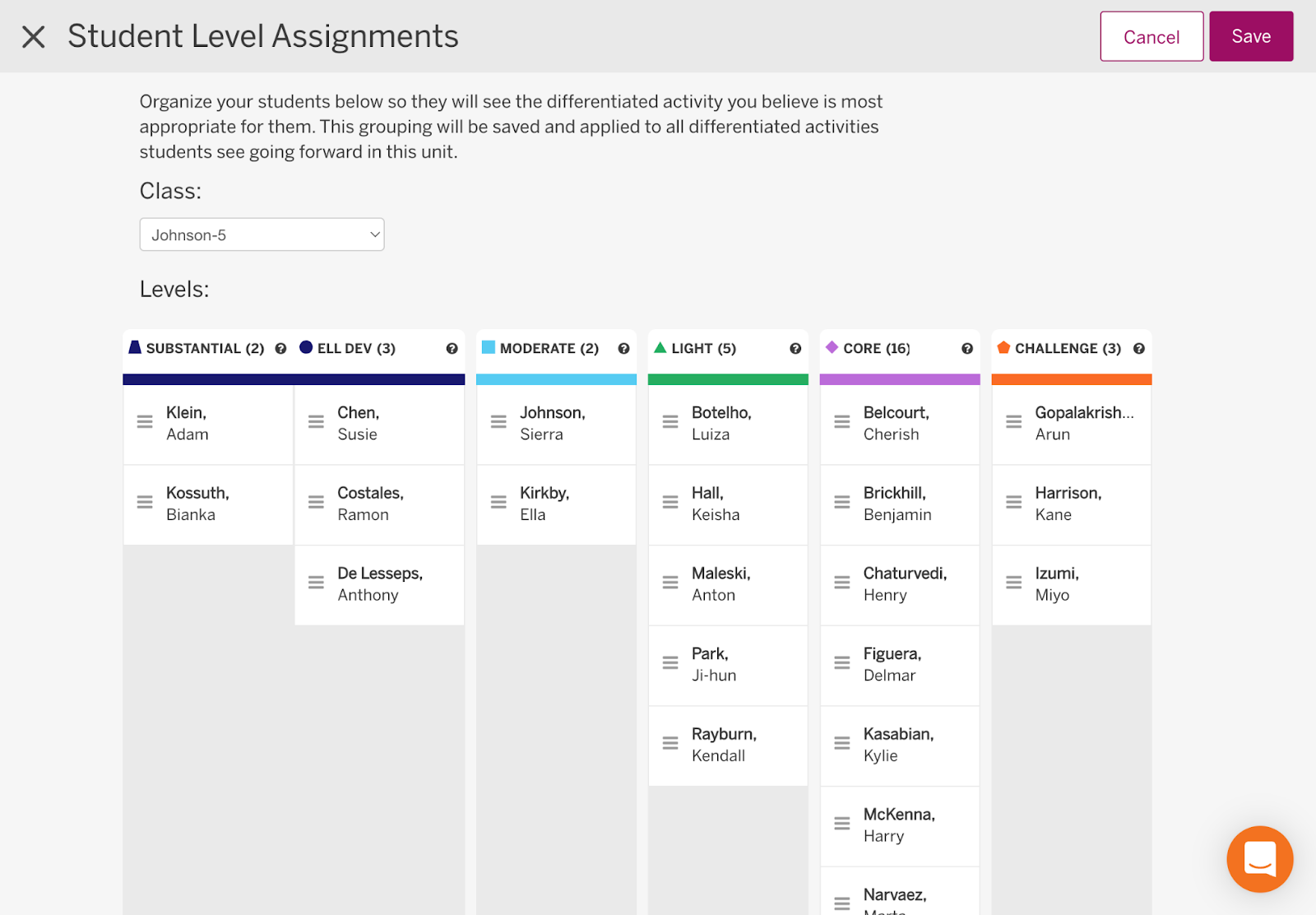Screen dimensions: 1316x915
Task: Close the Student Level Assignments dialog
Action: [x=33, y=36]
